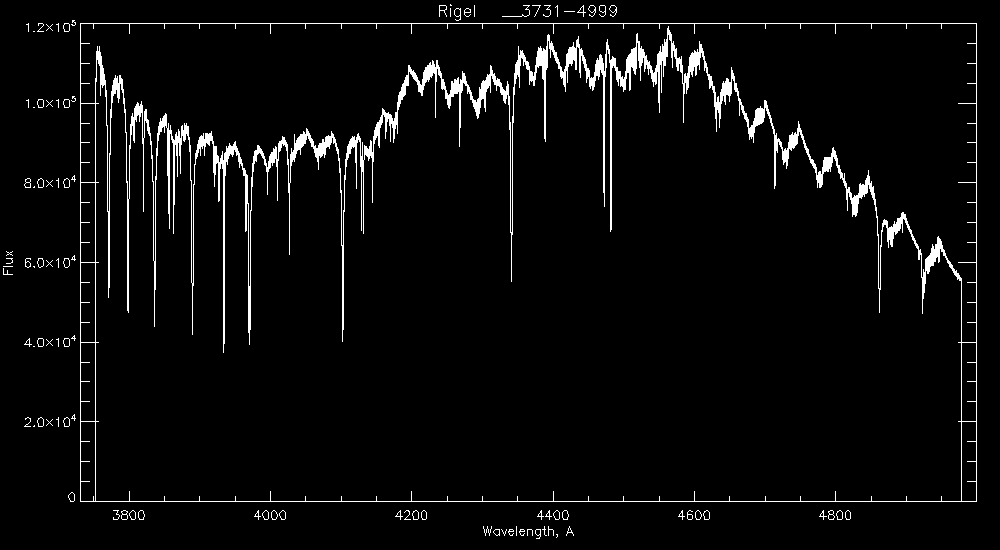Click the 4400 wavelength tick label

pos(553,515)
